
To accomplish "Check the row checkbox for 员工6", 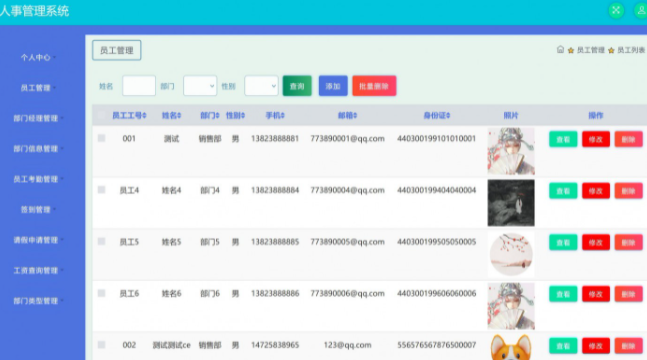I will [102, 293].
